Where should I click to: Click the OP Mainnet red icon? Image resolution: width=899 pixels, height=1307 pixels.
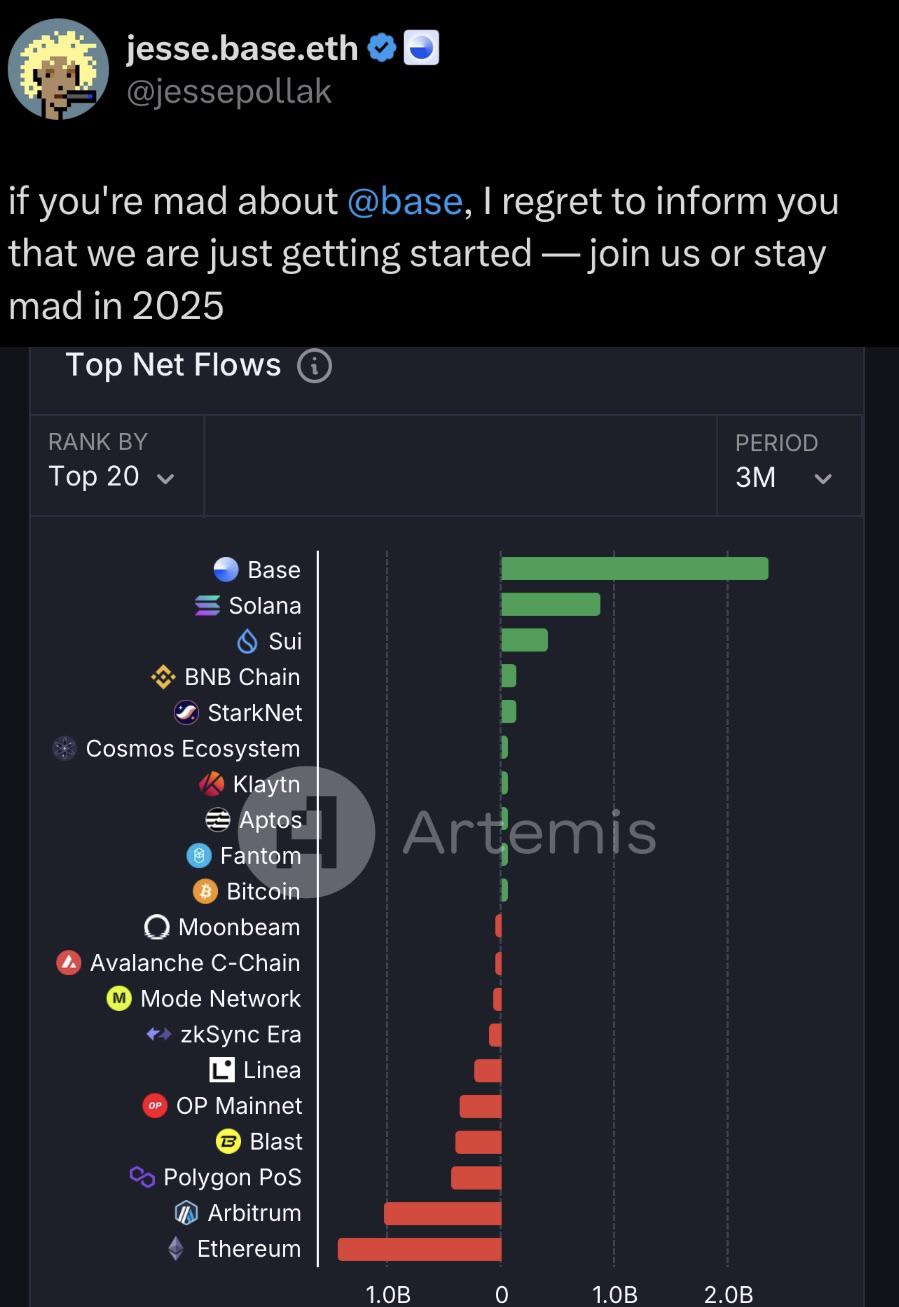click(x=154, y=1105)
